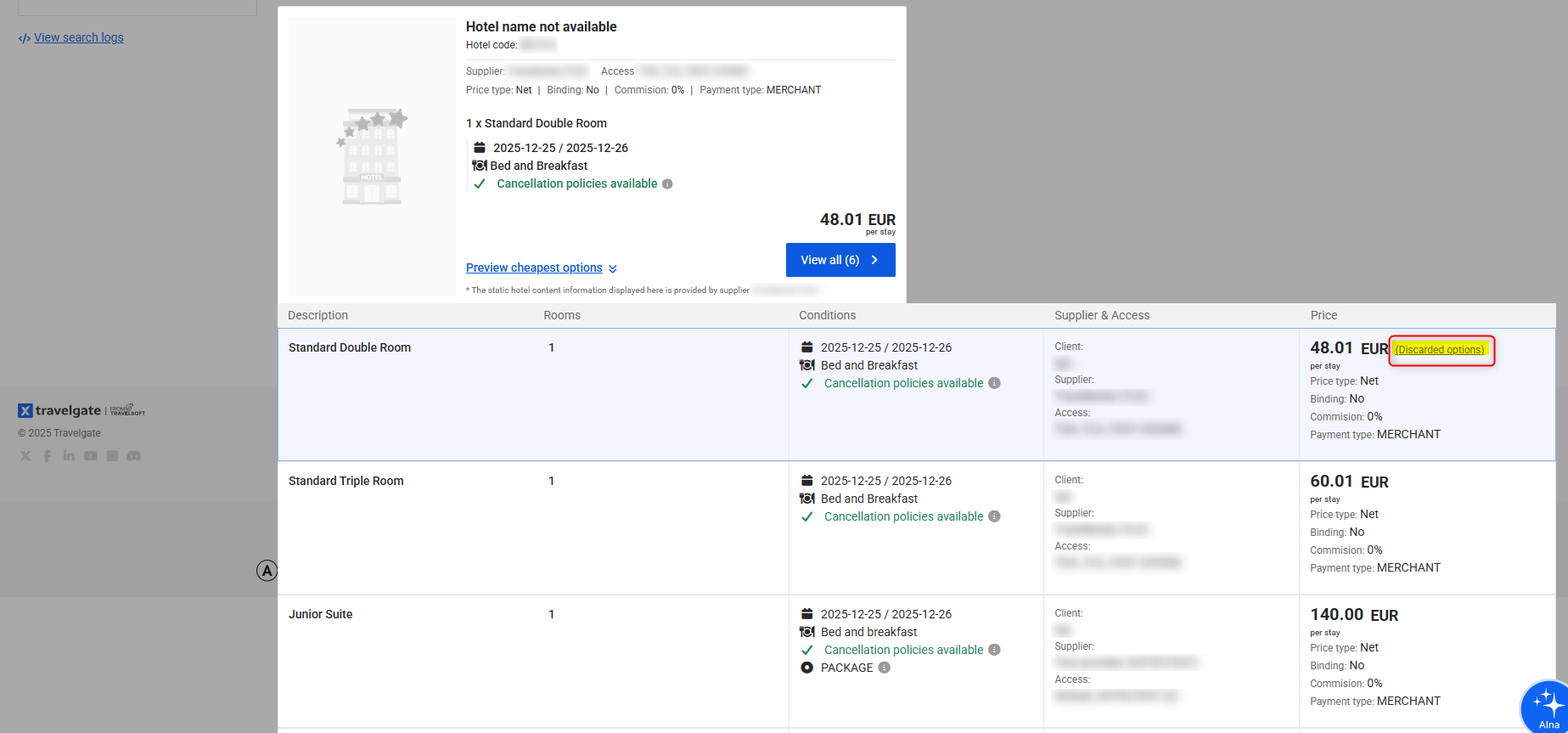The image size is (1568, 733).
Task: Open the Facebook footer icon
Action: point(48,456)
